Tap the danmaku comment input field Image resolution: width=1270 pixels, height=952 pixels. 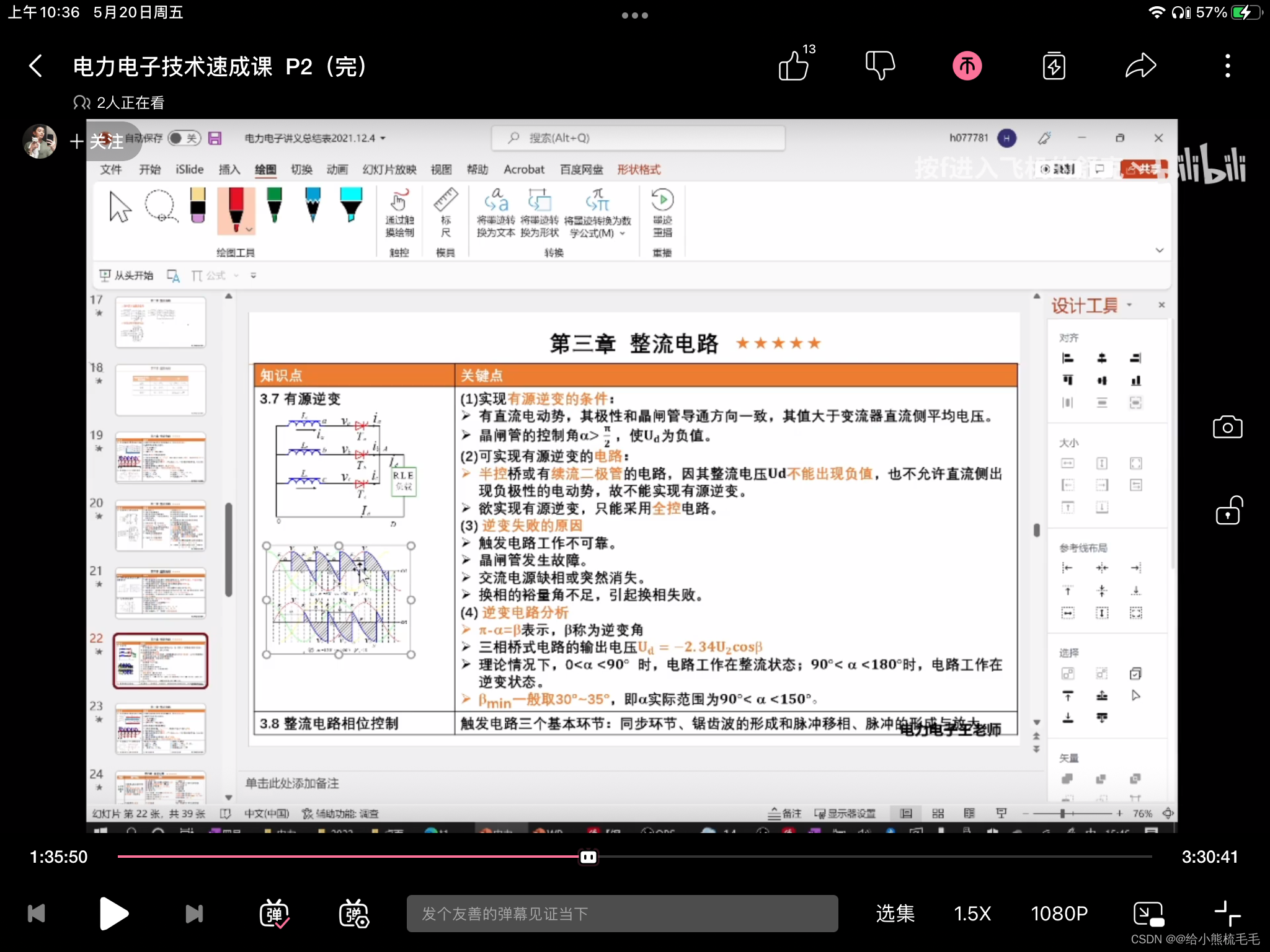tap(621, 914)
